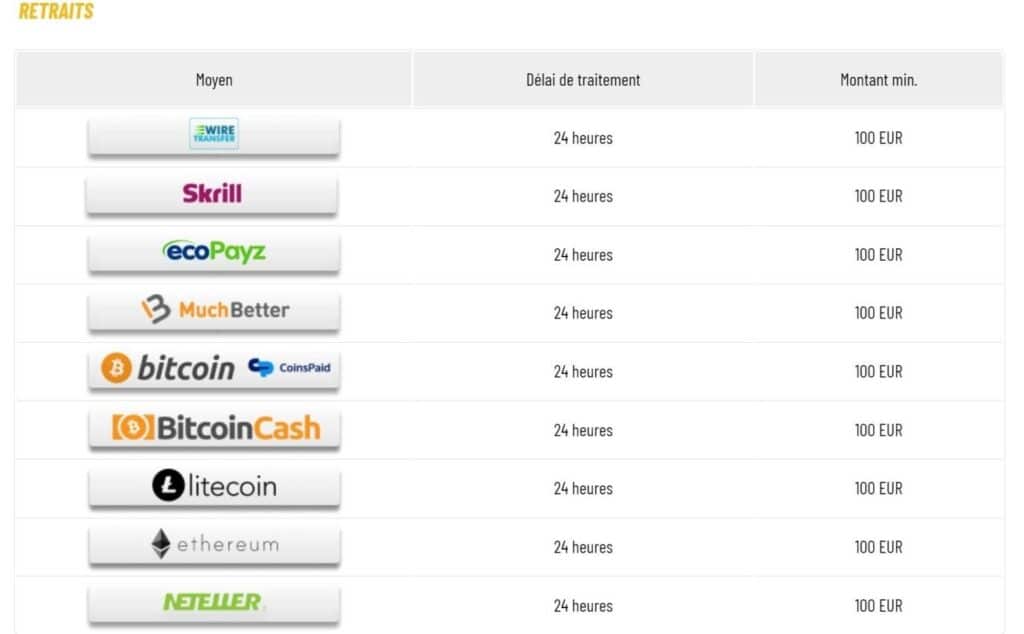Click the 24 heures cell for MuchBetter
Screen dimensions: 1024x634
coord(583,313)
